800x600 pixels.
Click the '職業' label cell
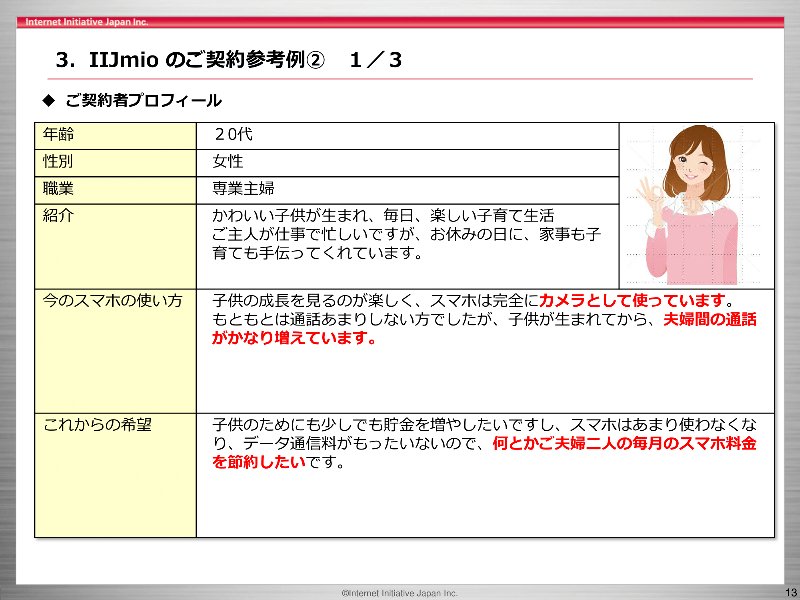(115, 190)
